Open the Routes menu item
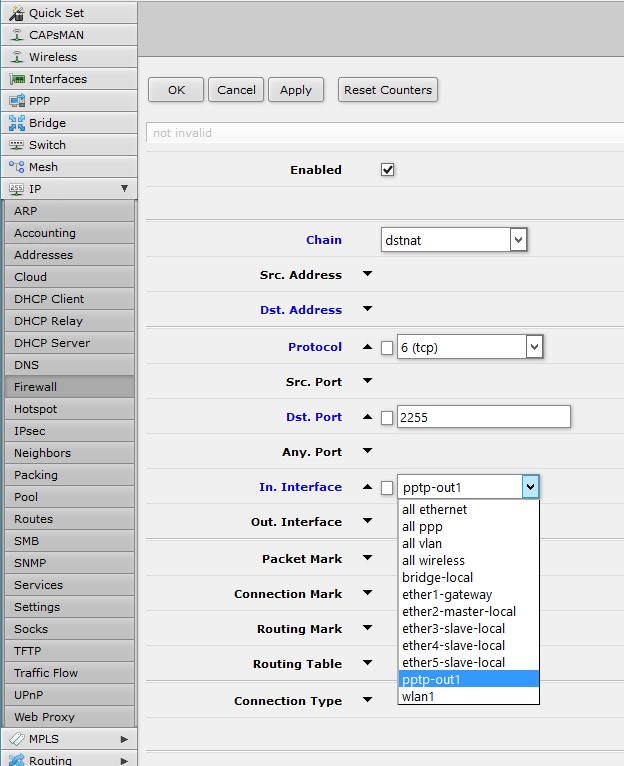 (69, 519)
